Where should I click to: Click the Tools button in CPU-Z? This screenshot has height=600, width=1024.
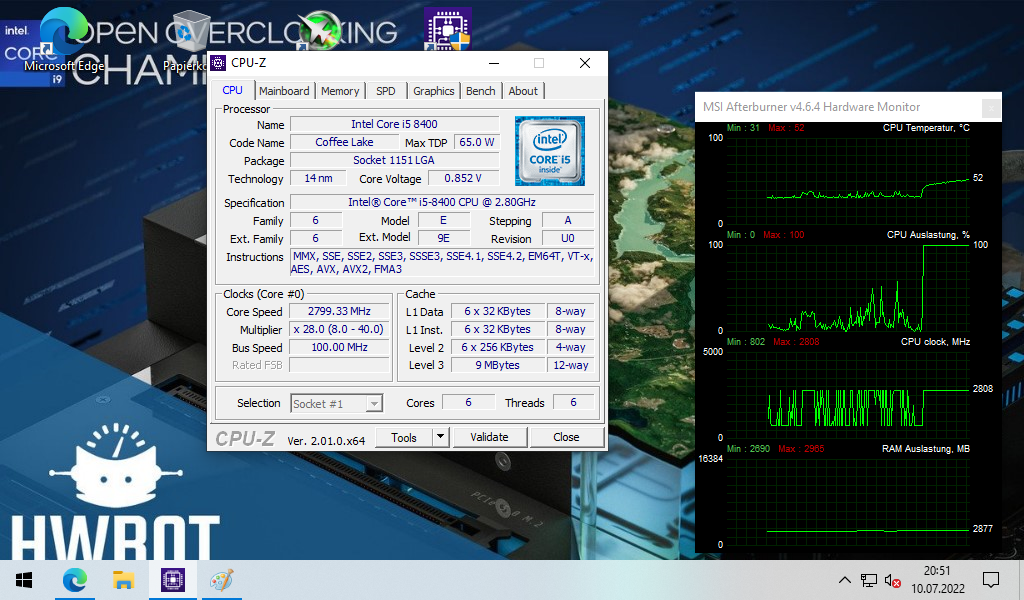click(x=404, y=437)
